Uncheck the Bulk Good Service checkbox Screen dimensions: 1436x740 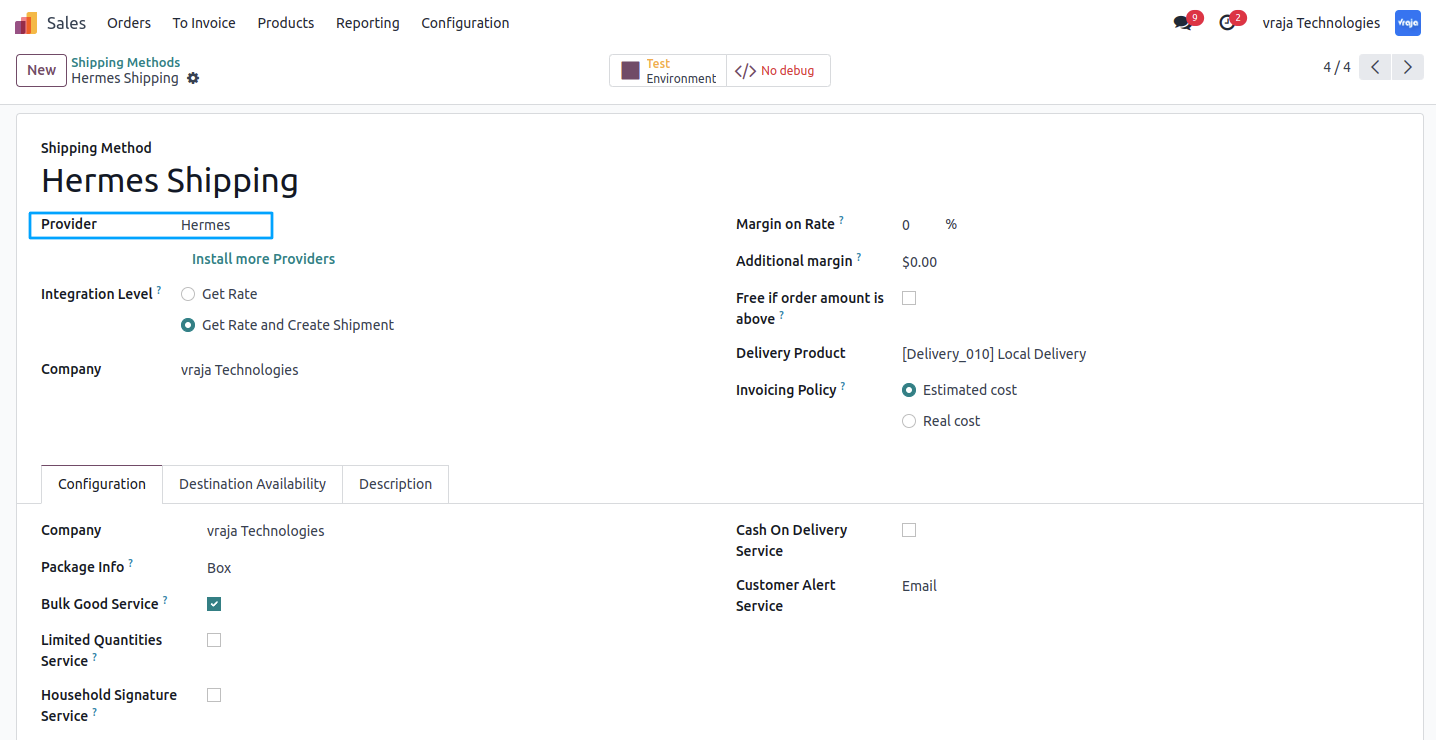coord(214,604)
